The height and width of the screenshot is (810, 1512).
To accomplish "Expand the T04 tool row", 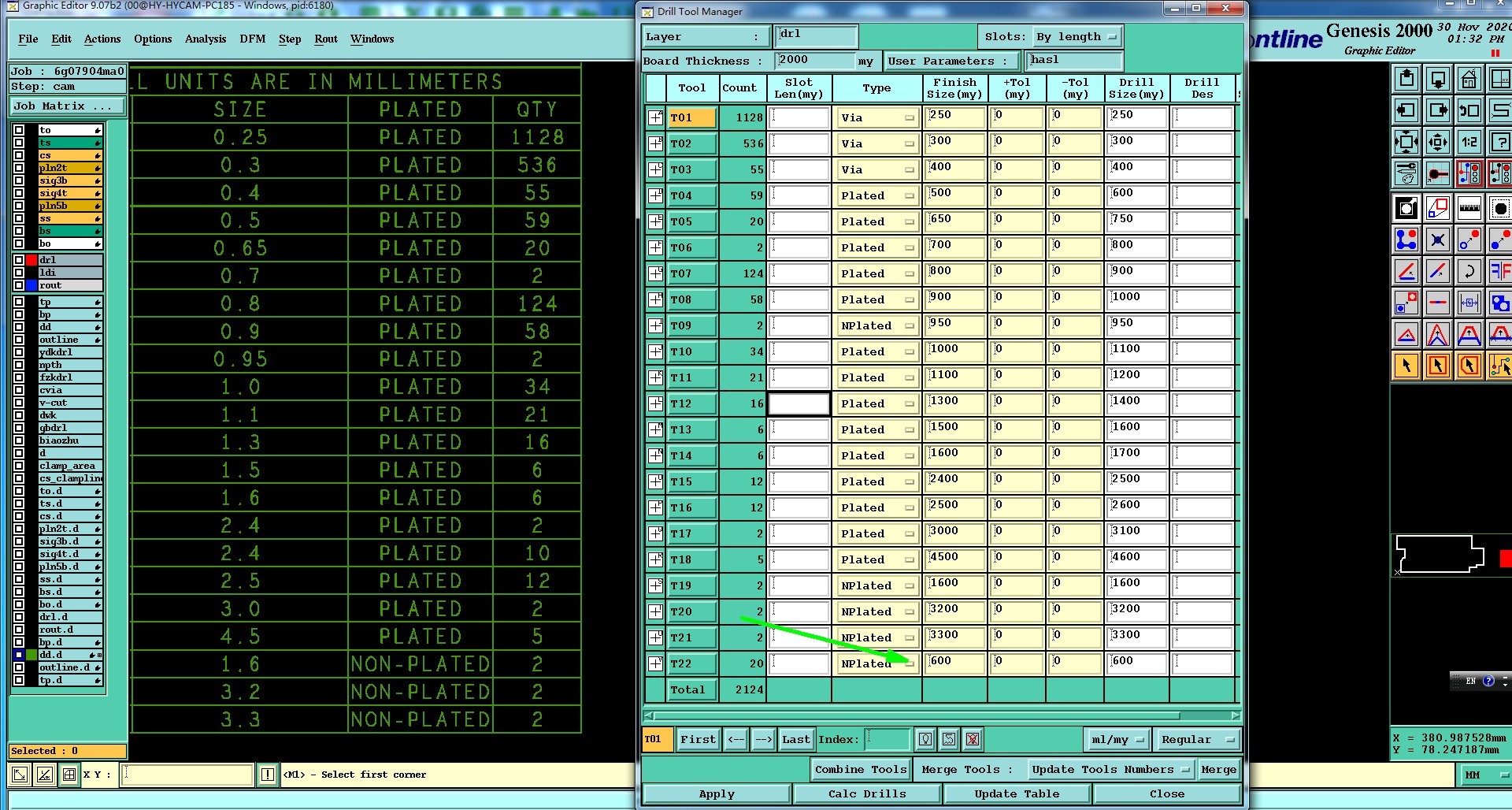I will (x=655, y=195).
